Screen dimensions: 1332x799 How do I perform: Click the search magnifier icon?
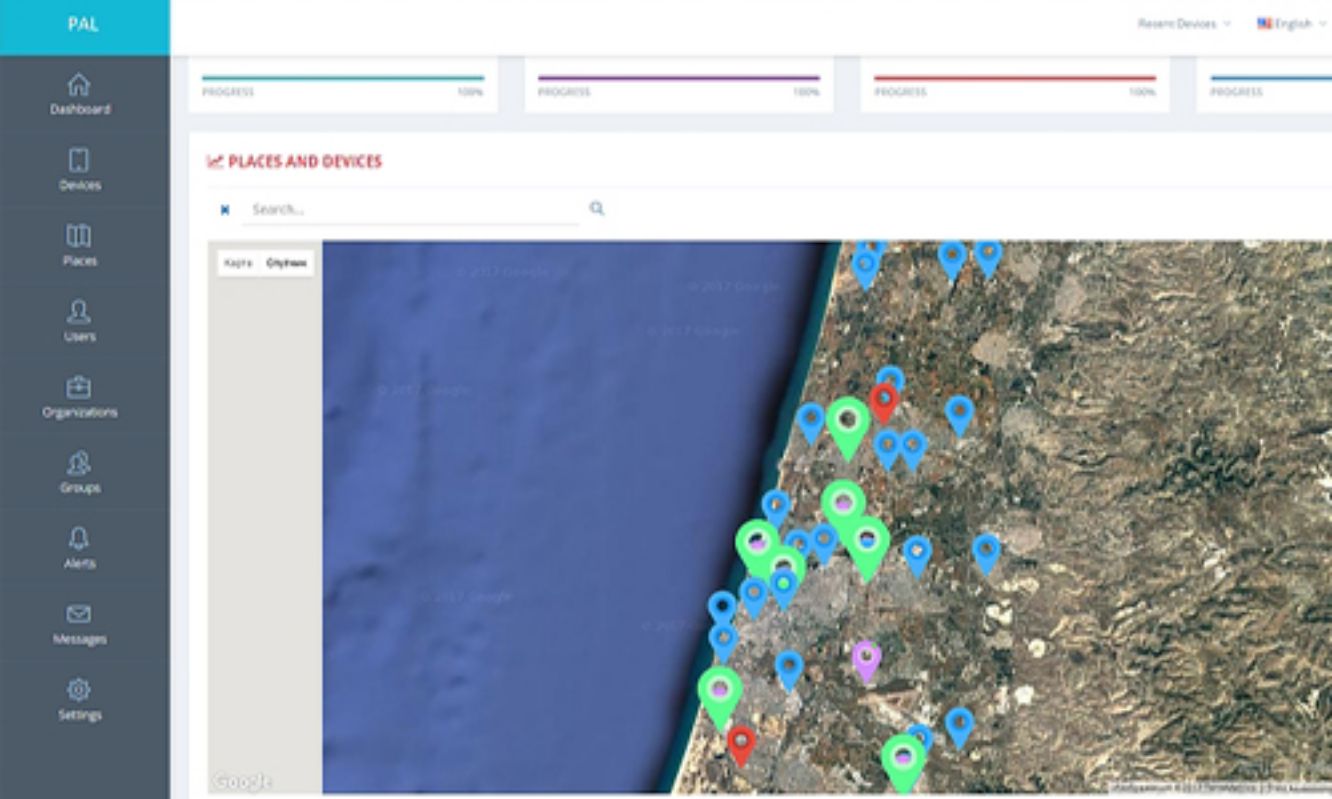597,209
